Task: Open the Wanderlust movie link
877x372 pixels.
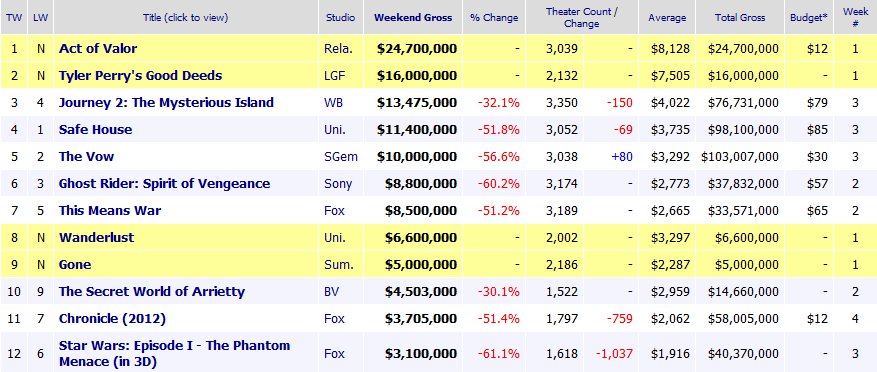Action: click(x=97, y=237)
